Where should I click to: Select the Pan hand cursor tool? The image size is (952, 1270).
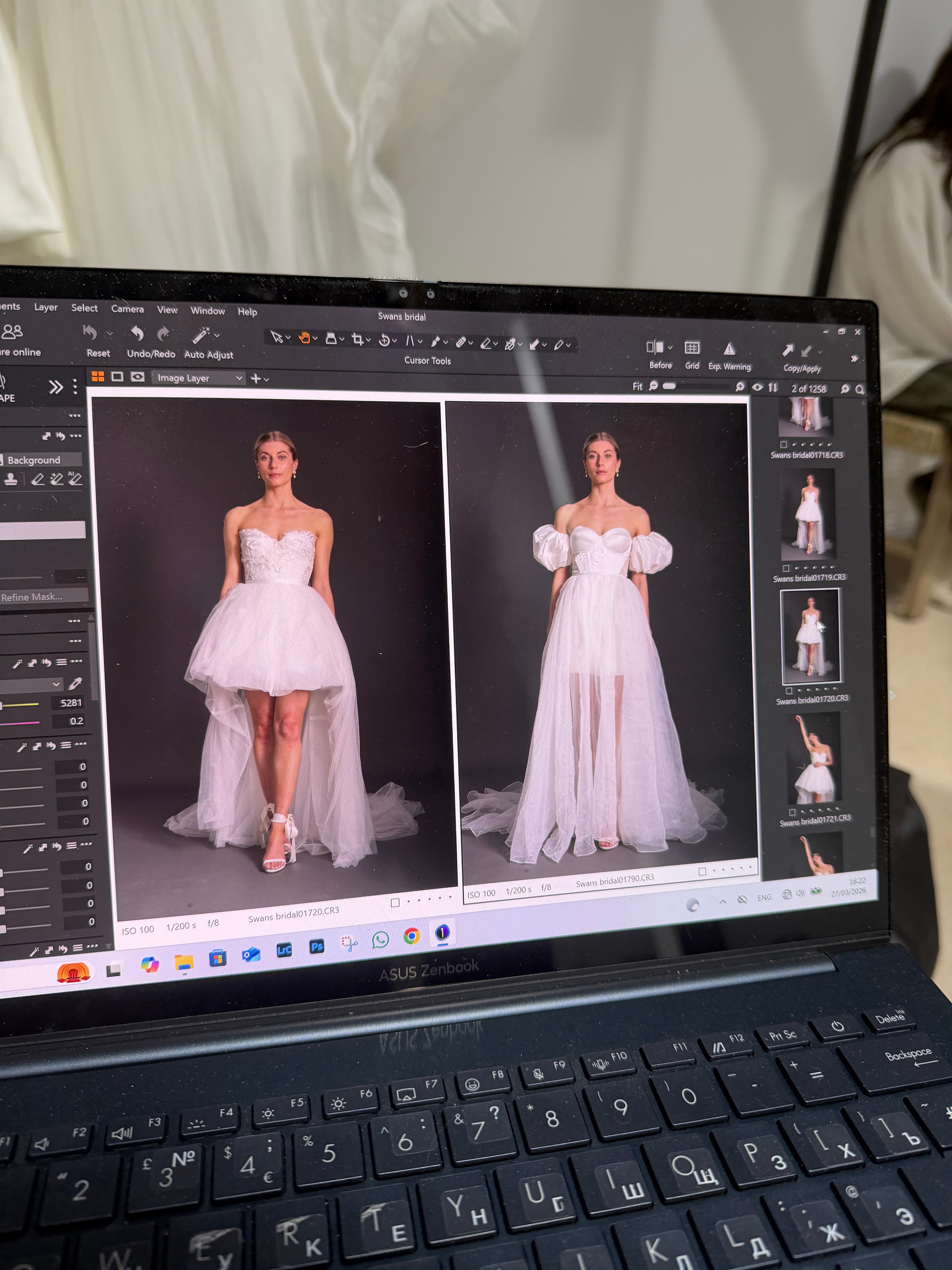[x=304, y=338]
